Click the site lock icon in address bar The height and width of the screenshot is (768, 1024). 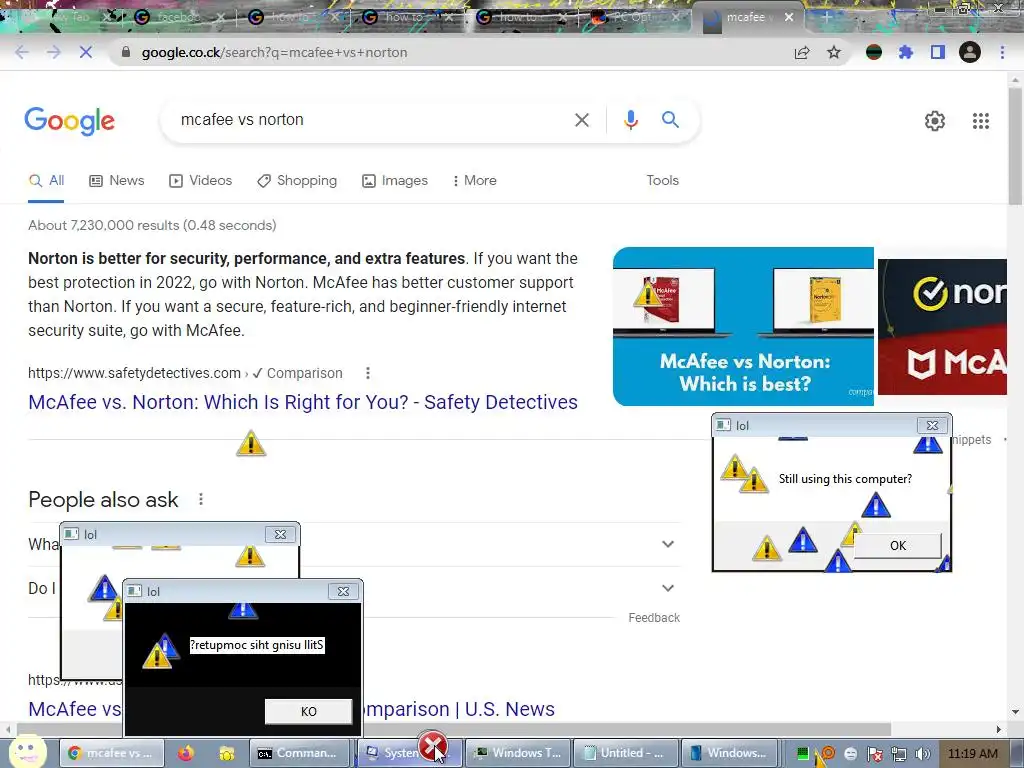(x=126, y=52)
